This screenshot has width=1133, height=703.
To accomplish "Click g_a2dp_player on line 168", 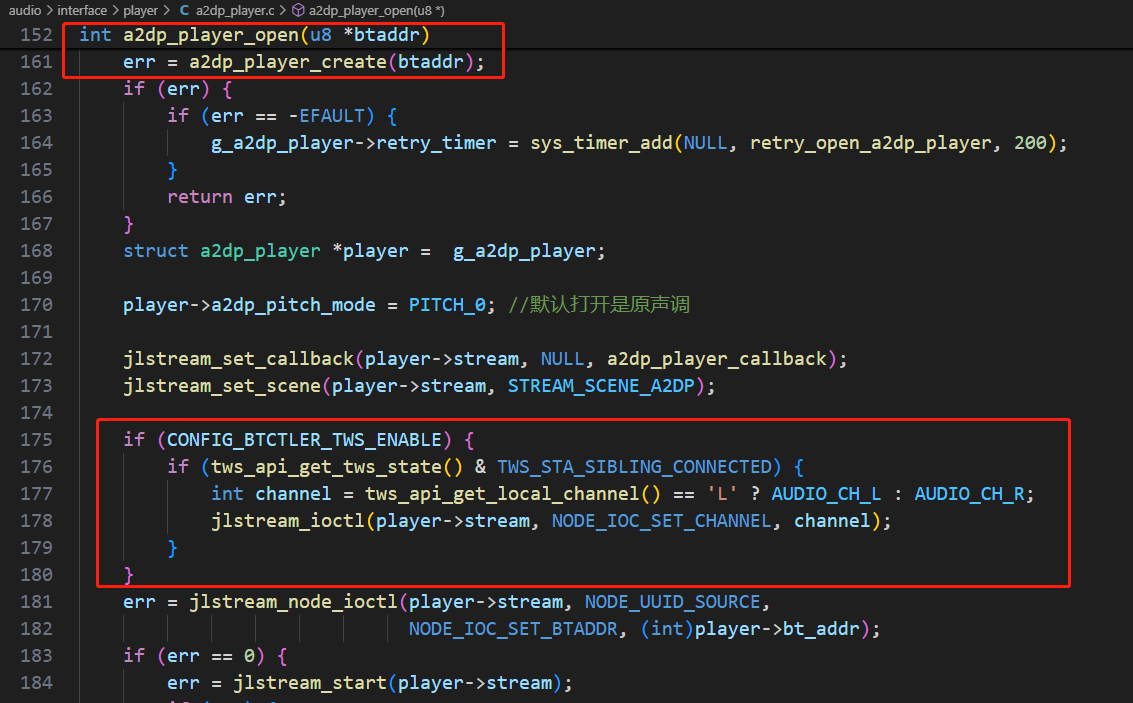I will pyautogui.click(x=524, y=251).
